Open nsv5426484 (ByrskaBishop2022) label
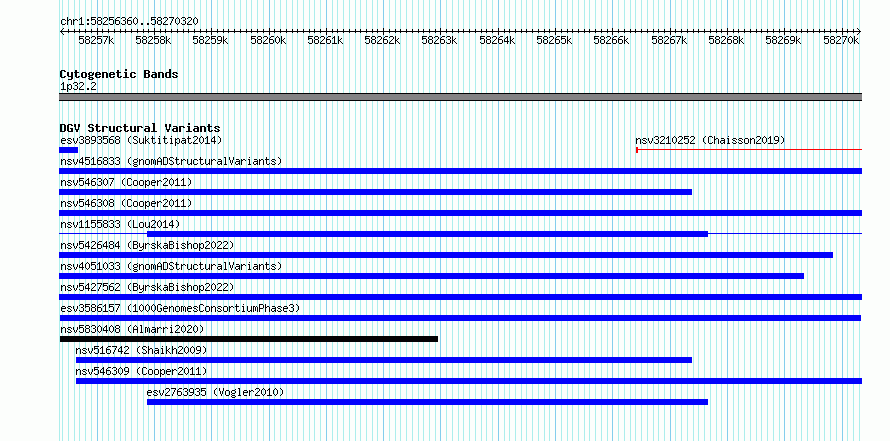The image size is (890, 441). [147, 245]
